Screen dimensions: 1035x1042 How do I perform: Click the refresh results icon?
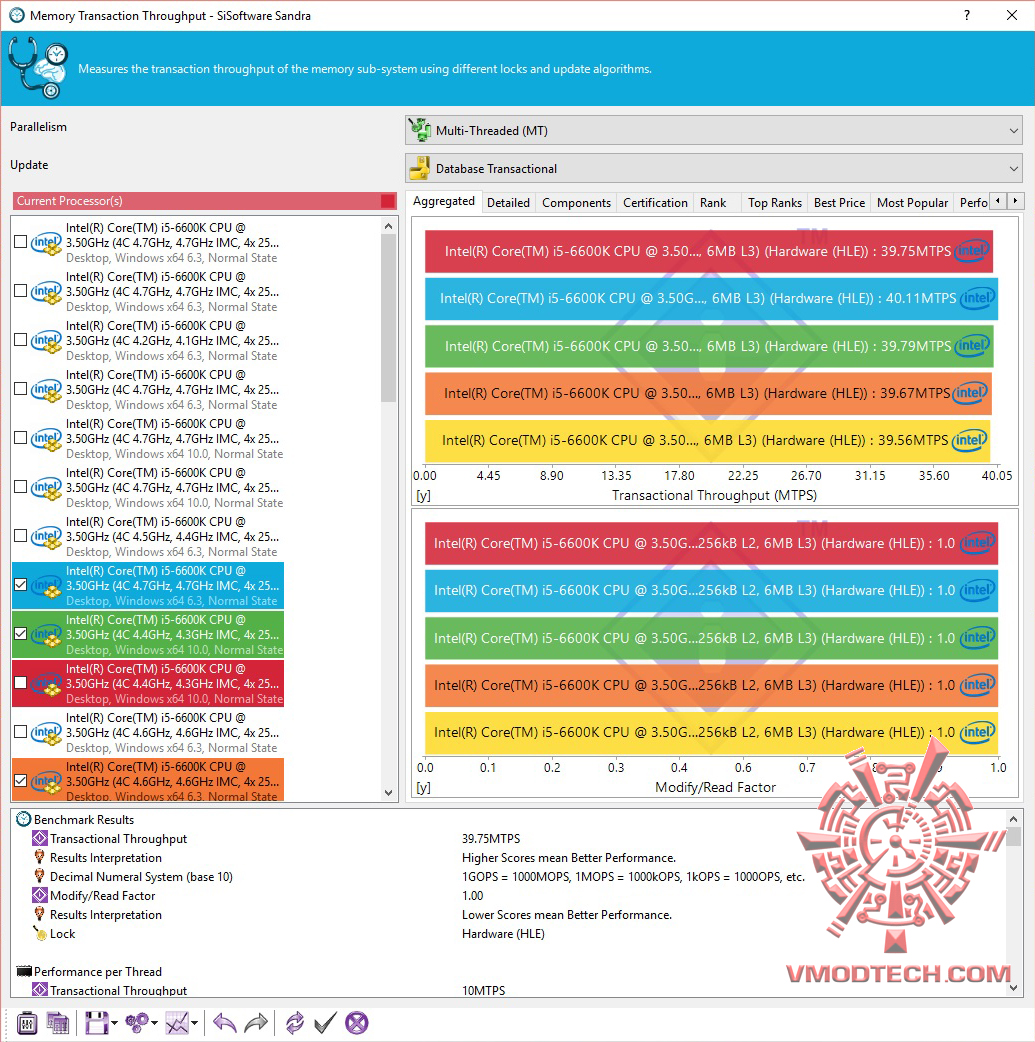tap(294, 1023)
